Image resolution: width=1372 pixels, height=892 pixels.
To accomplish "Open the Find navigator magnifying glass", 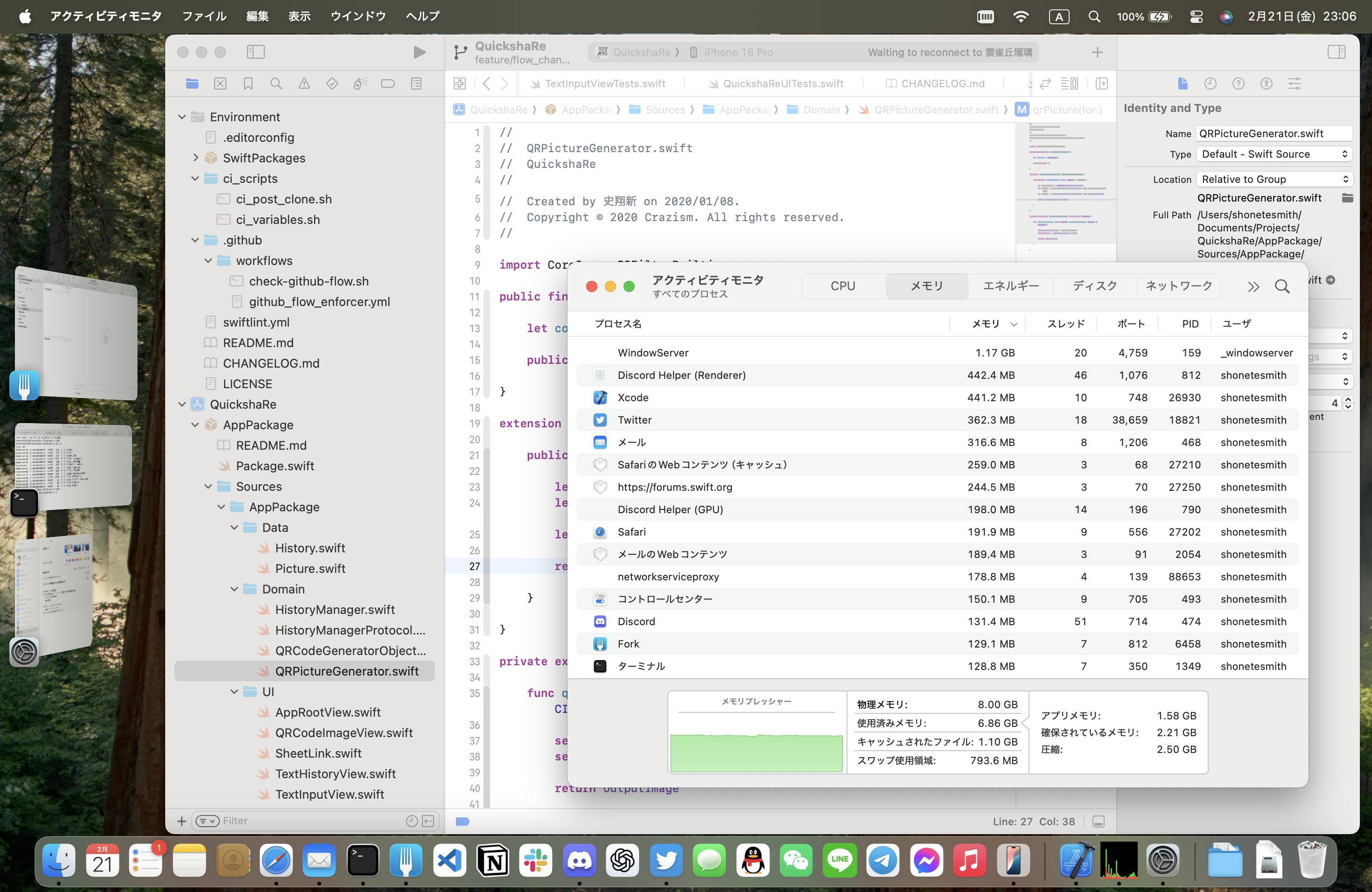I will coord(275,84).
